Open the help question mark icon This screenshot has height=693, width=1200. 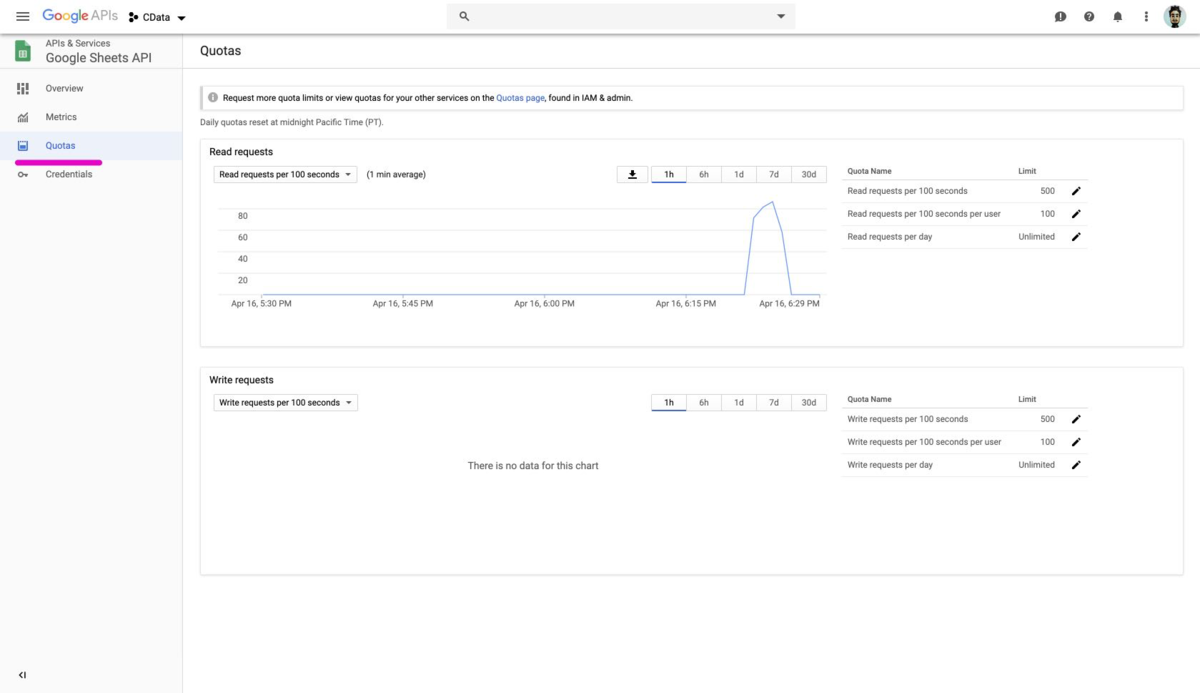click(1089, 16)
